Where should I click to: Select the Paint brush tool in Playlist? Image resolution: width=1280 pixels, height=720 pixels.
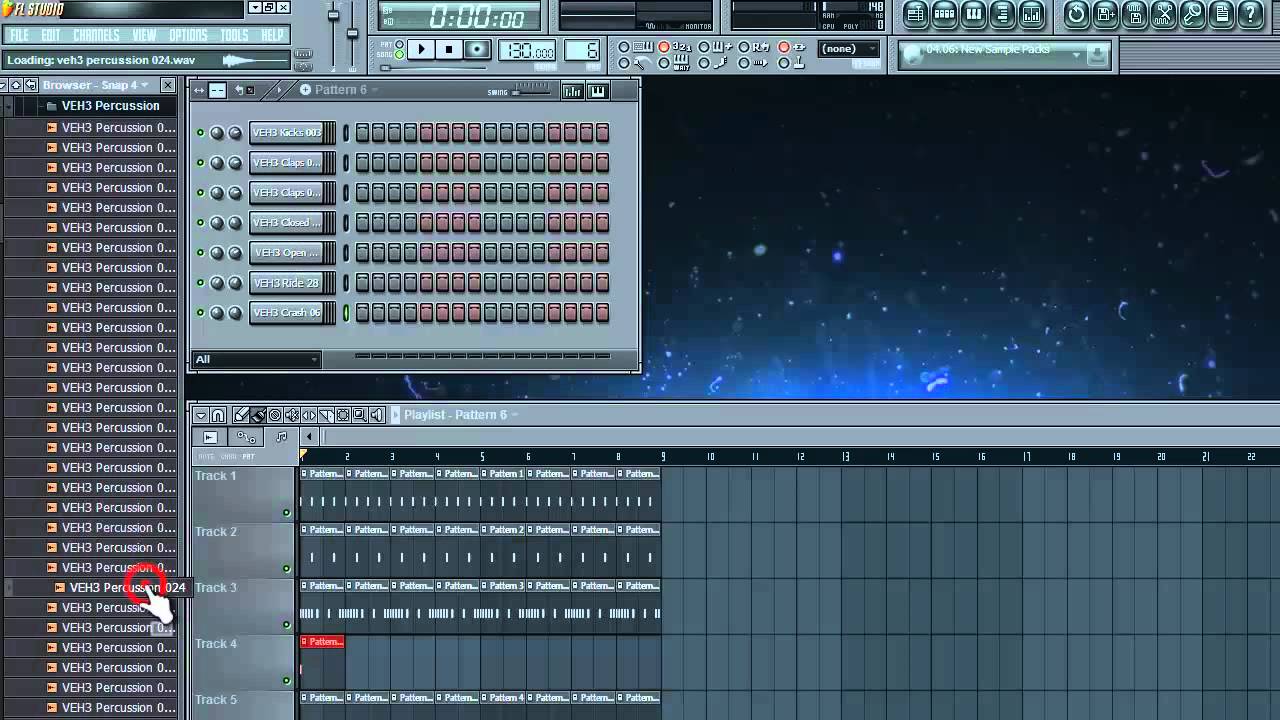pos(258,415)
